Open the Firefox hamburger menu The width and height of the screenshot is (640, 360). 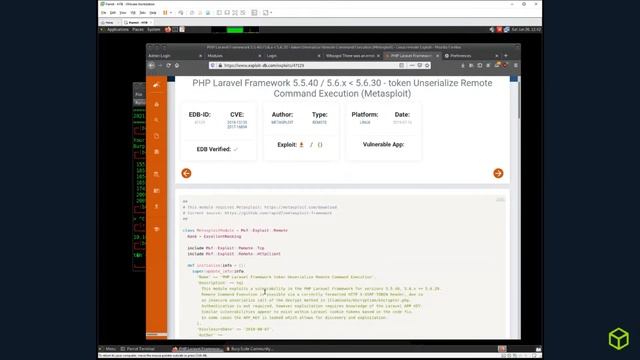[x=516, y=65]
